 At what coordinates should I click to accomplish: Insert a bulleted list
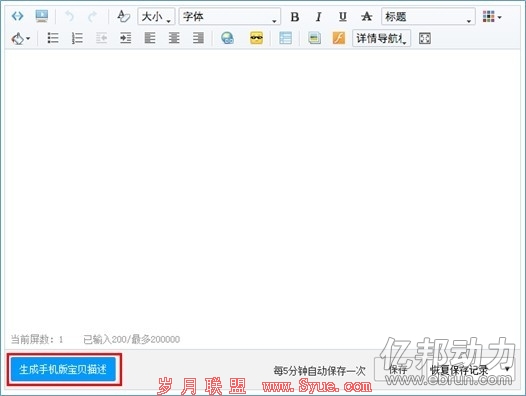tap(53, 38)
